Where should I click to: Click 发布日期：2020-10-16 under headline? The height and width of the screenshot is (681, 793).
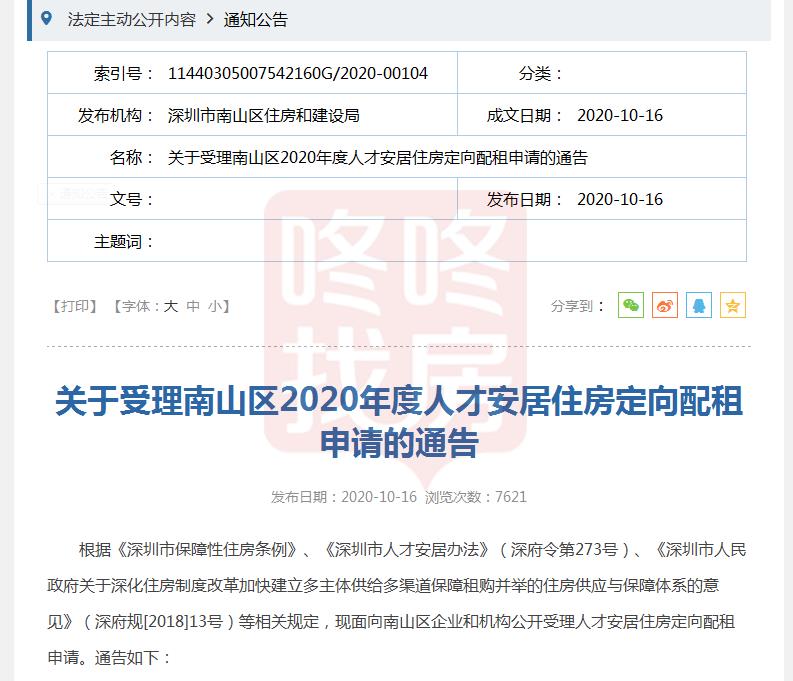click(343, 496)
